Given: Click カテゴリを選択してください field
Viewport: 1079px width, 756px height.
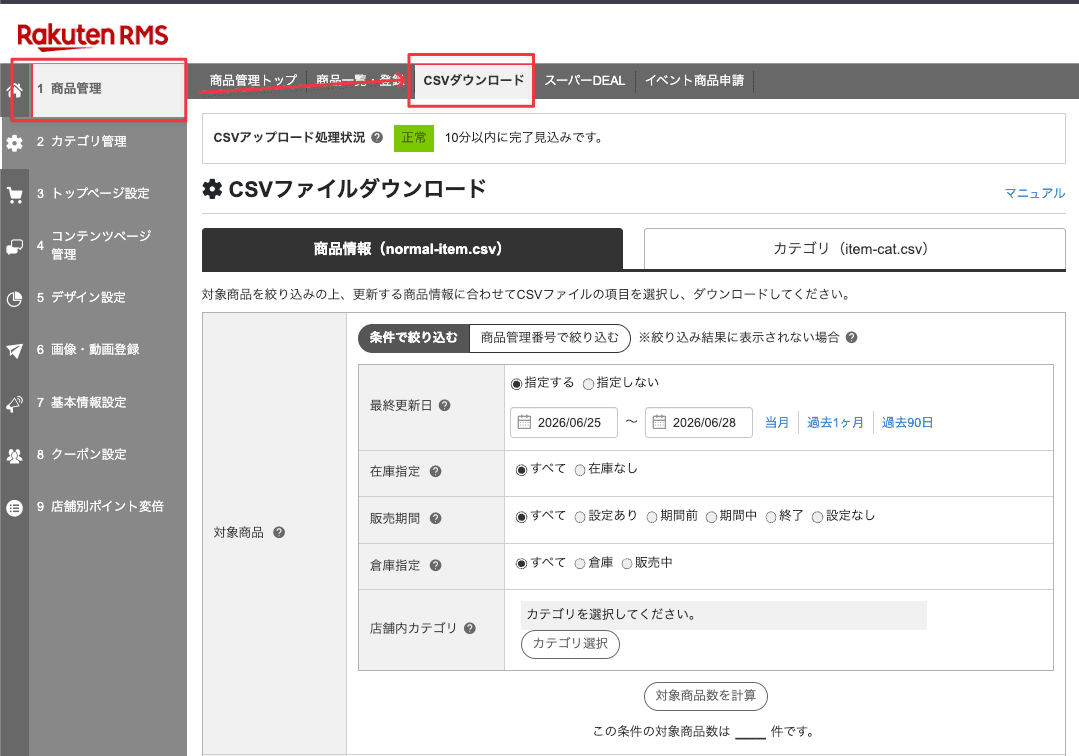Looking at the screenshot, I should [x=724, y=614].
